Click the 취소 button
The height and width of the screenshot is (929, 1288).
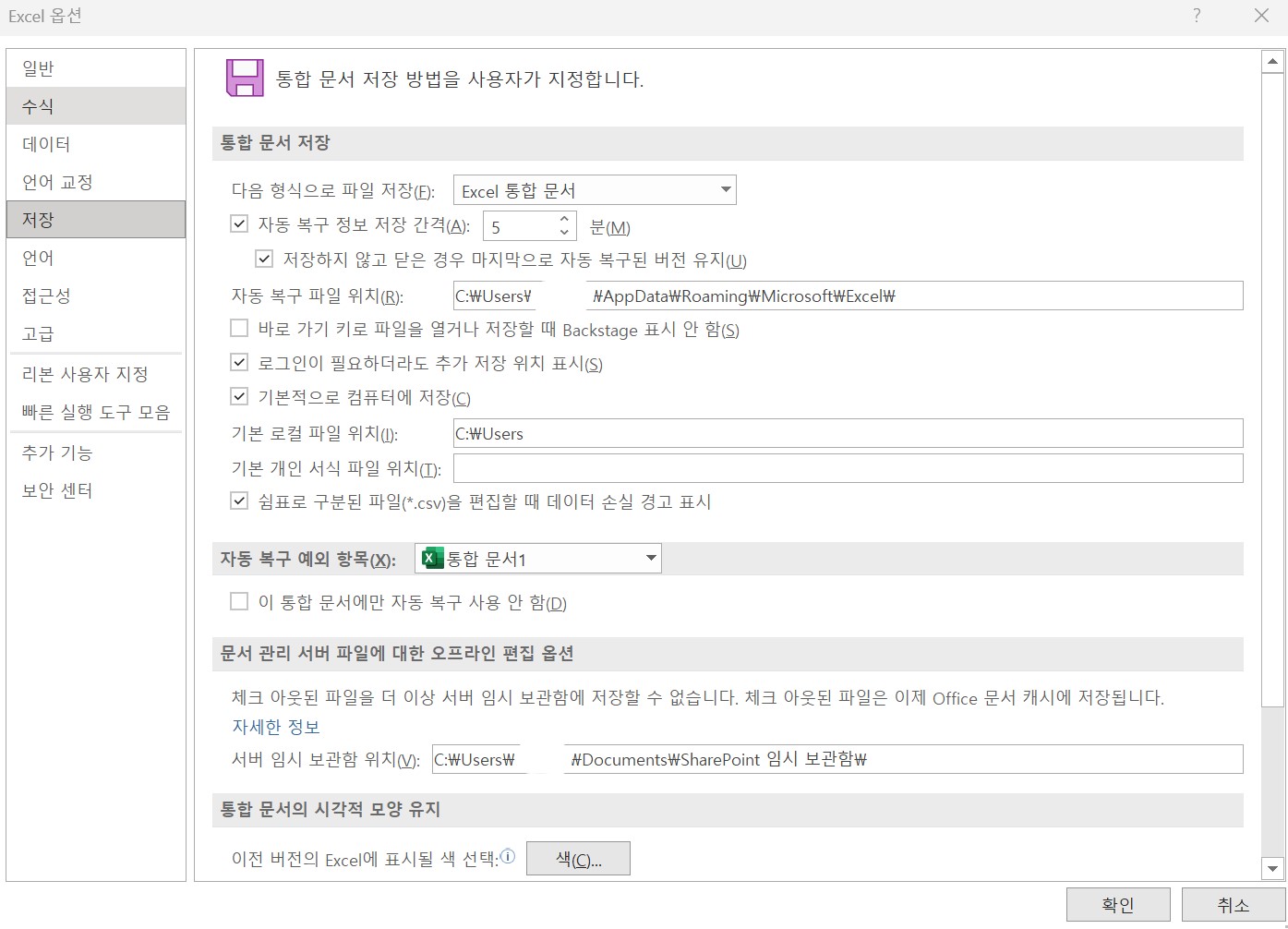coord(1234,905)
